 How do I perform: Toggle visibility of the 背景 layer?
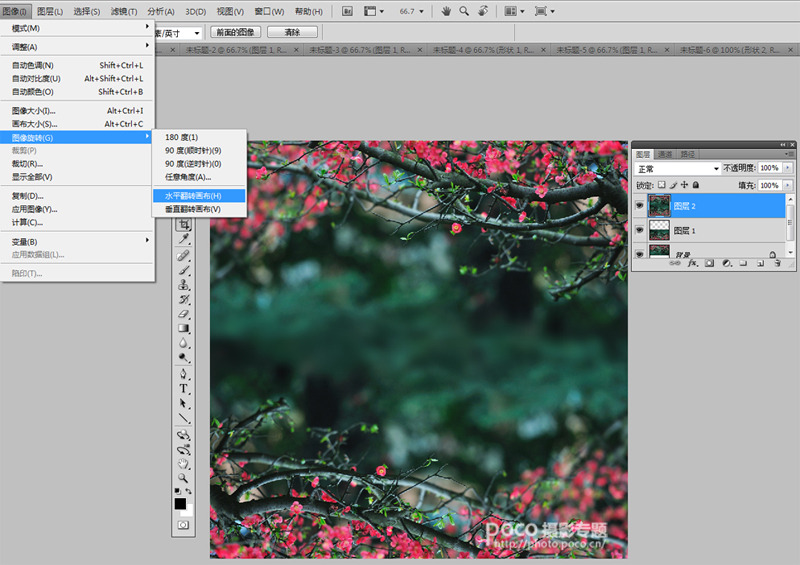(x=639, y=254)
